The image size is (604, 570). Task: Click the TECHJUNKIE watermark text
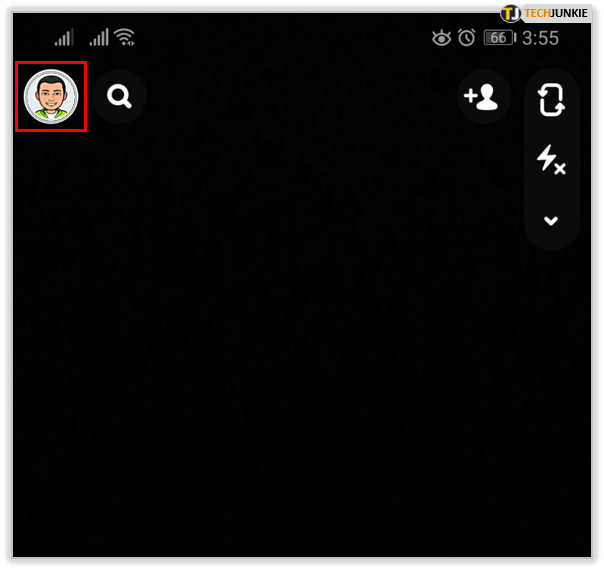556,13
